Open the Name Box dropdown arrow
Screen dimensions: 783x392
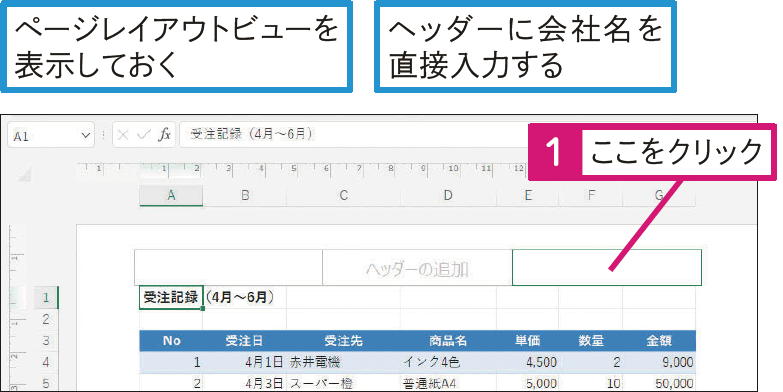pyautogui.click(x=85, y=135)
